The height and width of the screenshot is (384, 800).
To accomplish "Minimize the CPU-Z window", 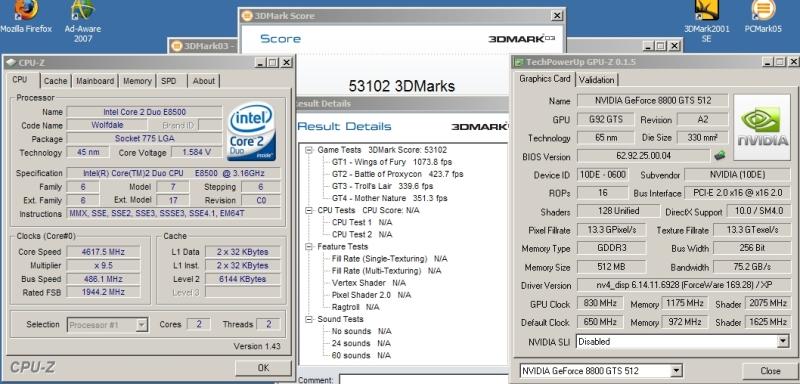I will coord(260,62).
